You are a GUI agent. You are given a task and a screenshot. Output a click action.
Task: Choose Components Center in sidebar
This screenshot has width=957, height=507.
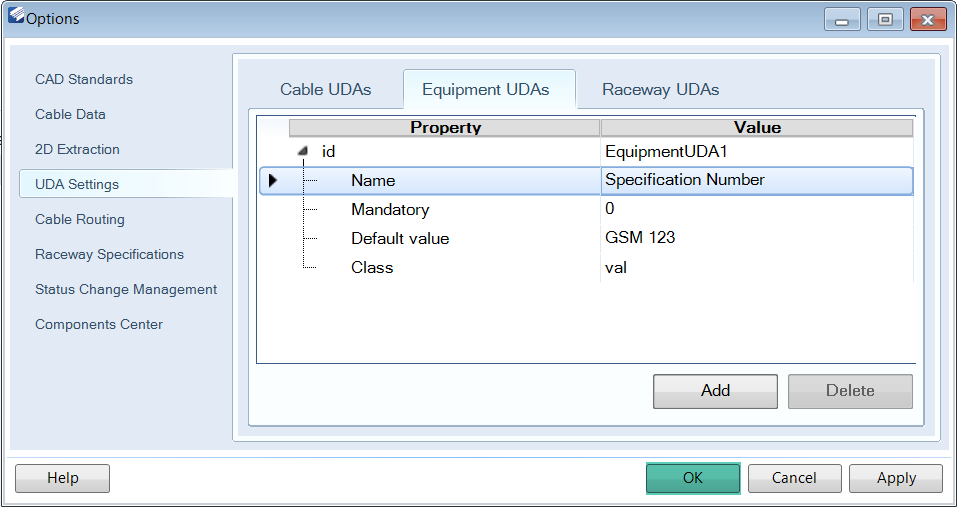click(x=99, y=324)
